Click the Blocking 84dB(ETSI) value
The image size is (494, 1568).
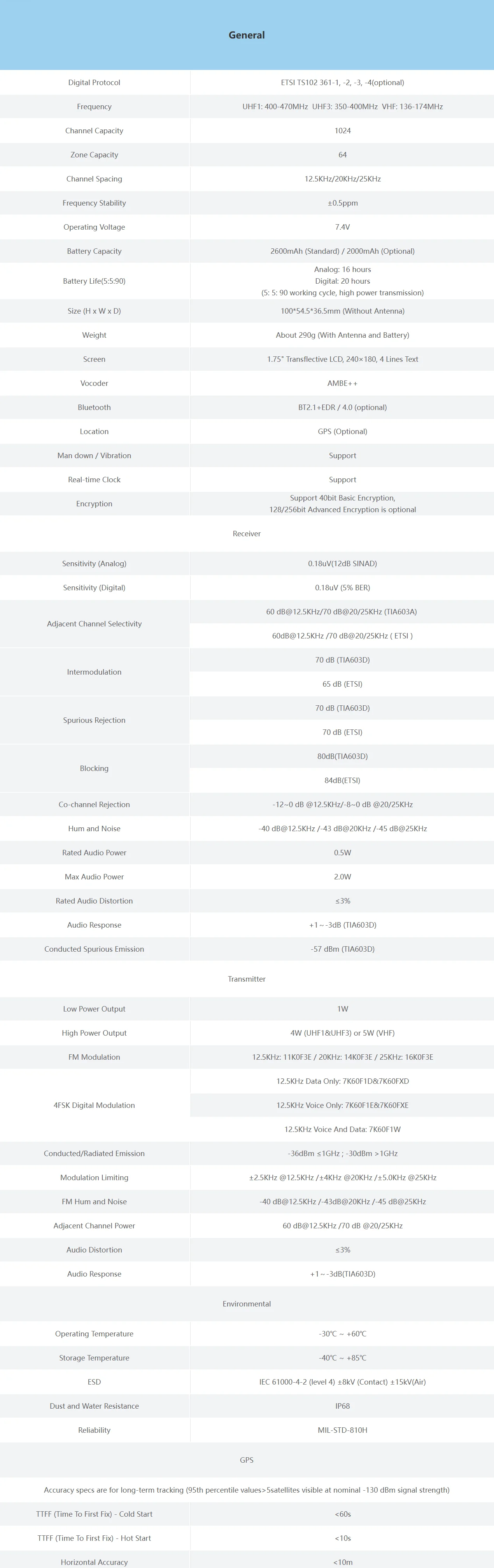(342, 780)
